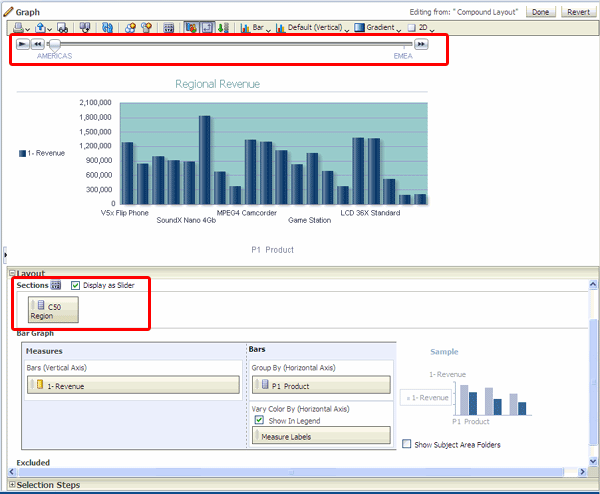
Task: Click the graph properties icon
Action: (168, 28)
